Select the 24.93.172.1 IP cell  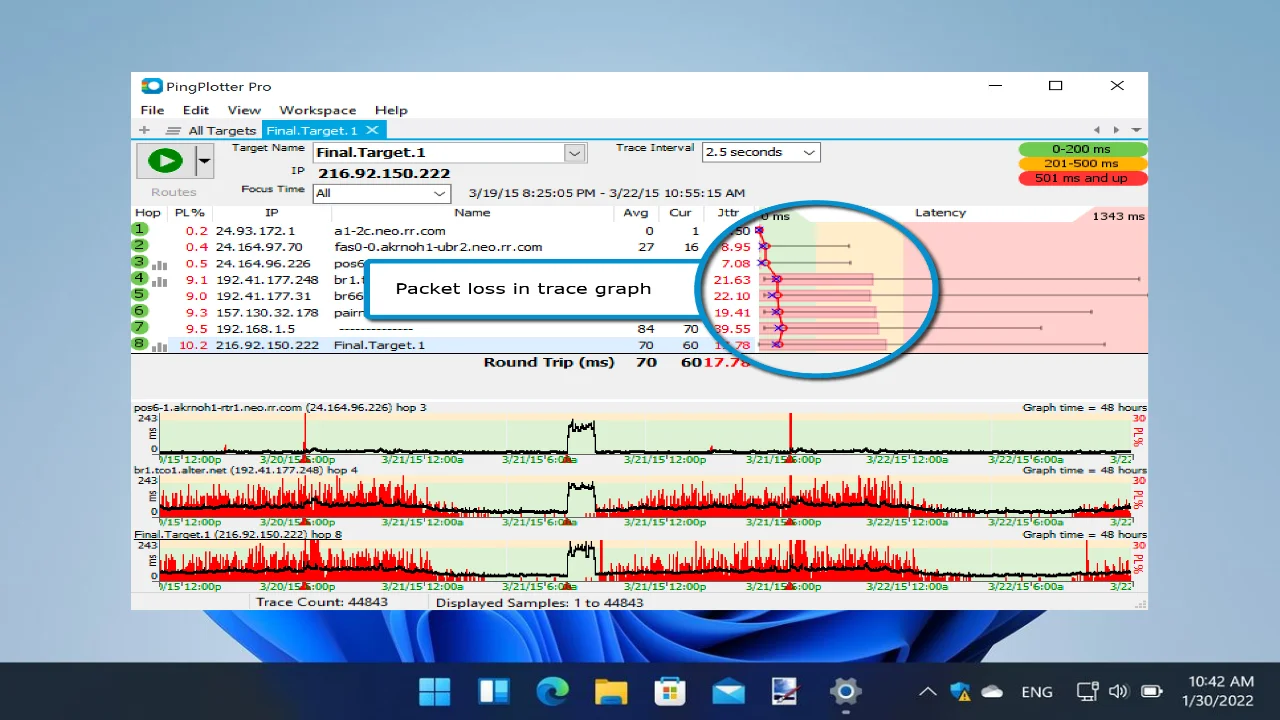click(255, 231)
